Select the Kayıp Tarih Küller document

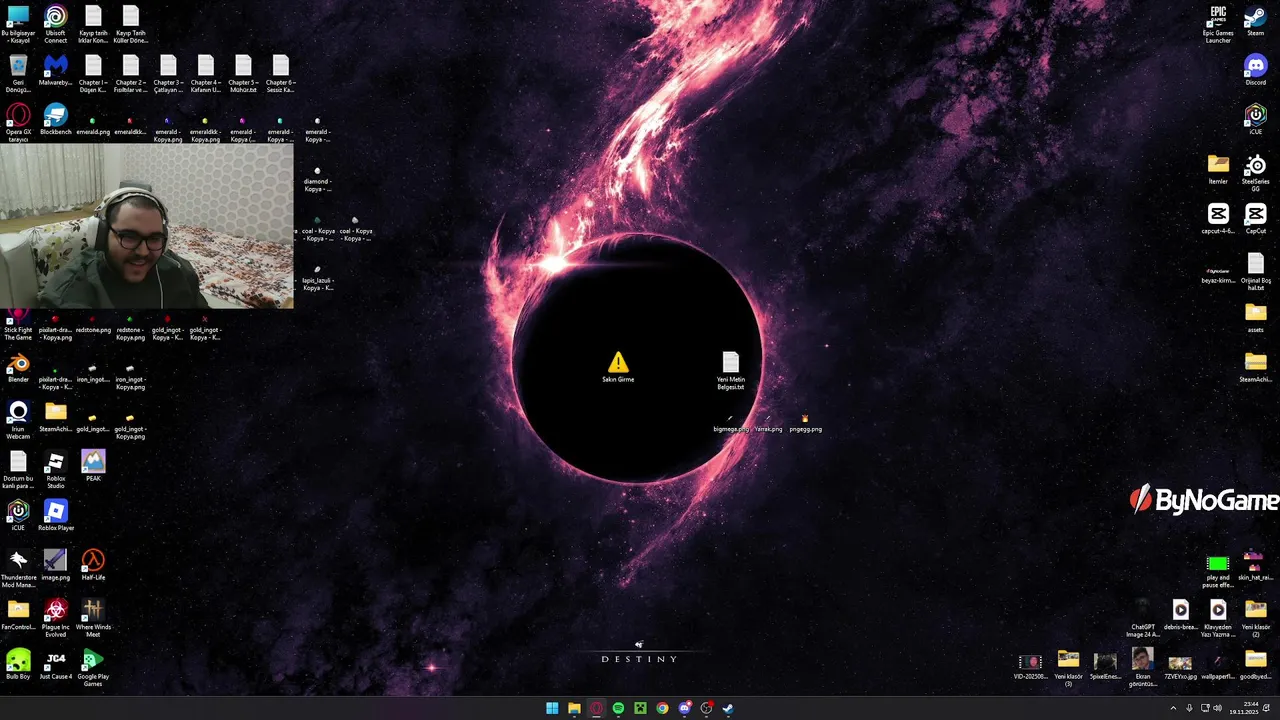130,24
